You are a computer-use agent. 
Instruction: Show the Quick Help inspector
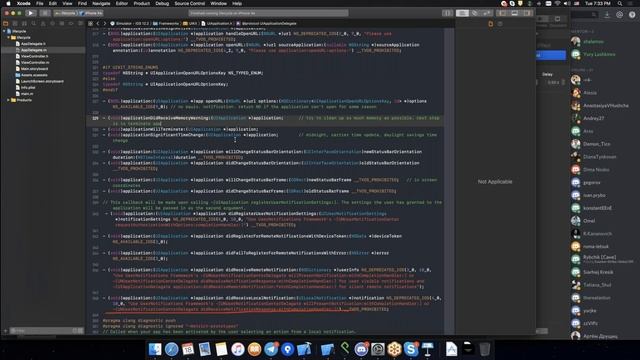(500, 24)
